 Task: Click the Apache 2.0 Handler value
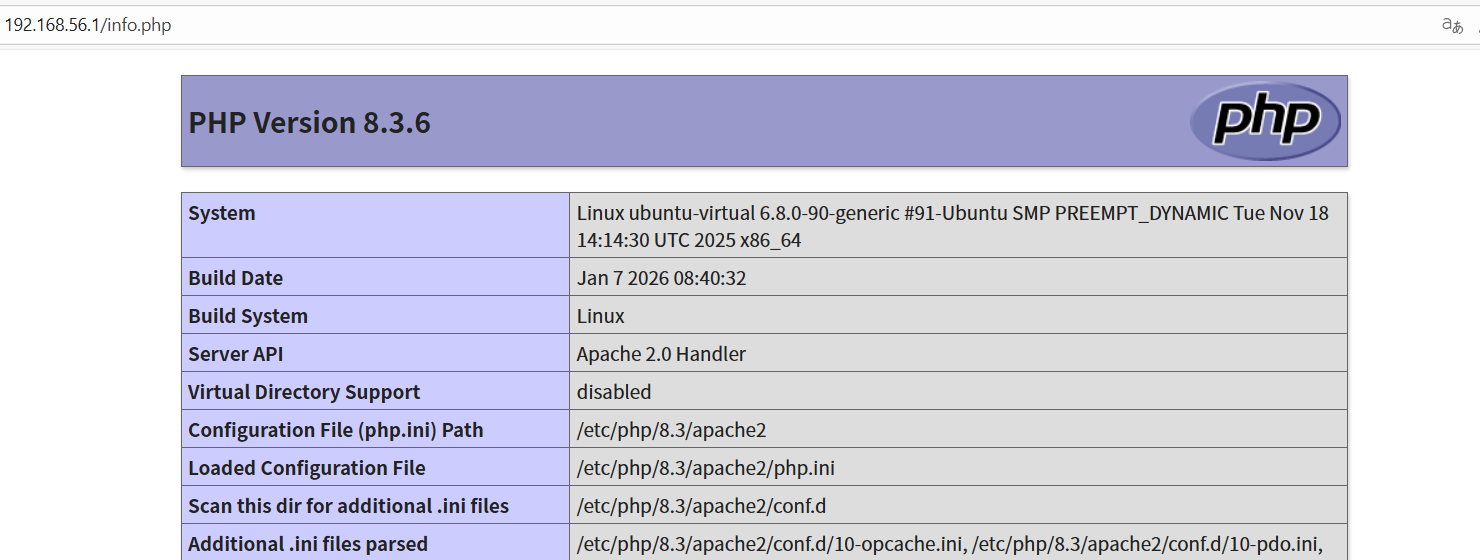[661, 354]
